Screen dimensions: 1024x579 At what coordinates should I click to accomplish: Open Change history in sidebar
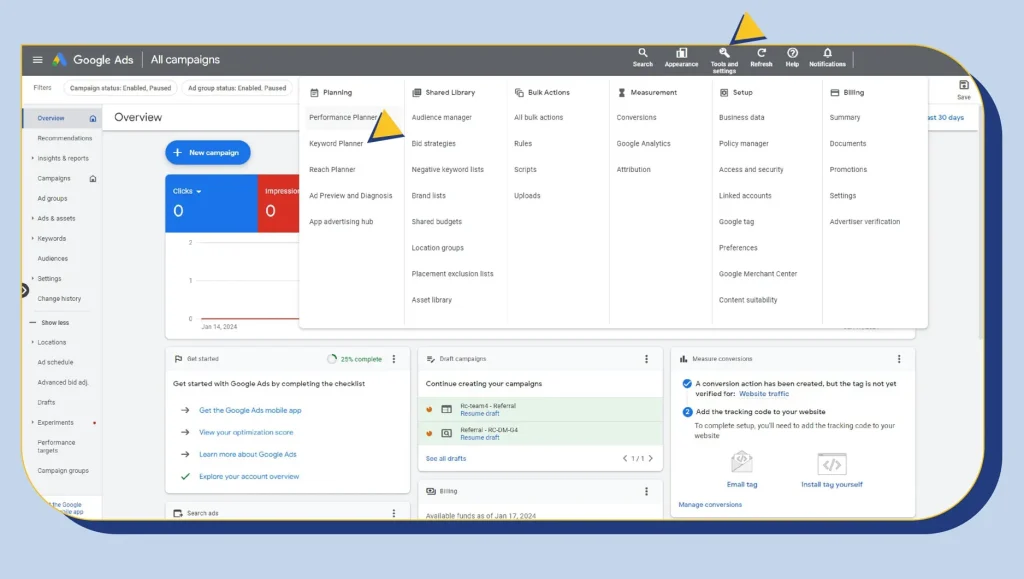click(59, 299)
